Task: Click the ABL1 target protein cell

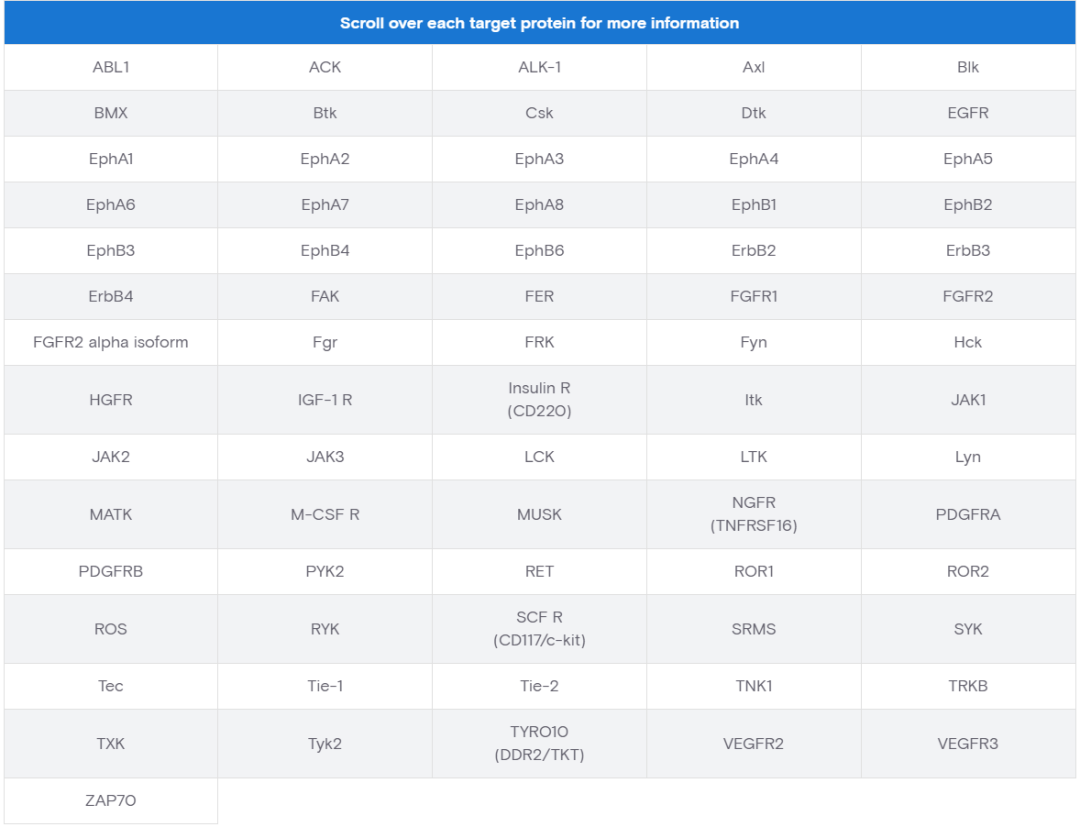Action: tap(111, 67)
